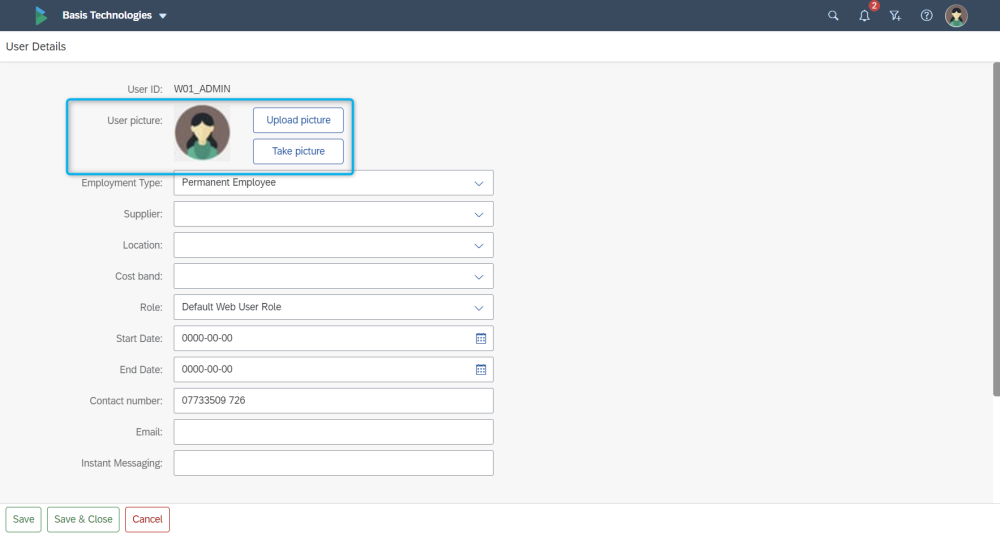1000x534 pixels.
Task: Click the user avatar in top bar
Action: [957, 16]
